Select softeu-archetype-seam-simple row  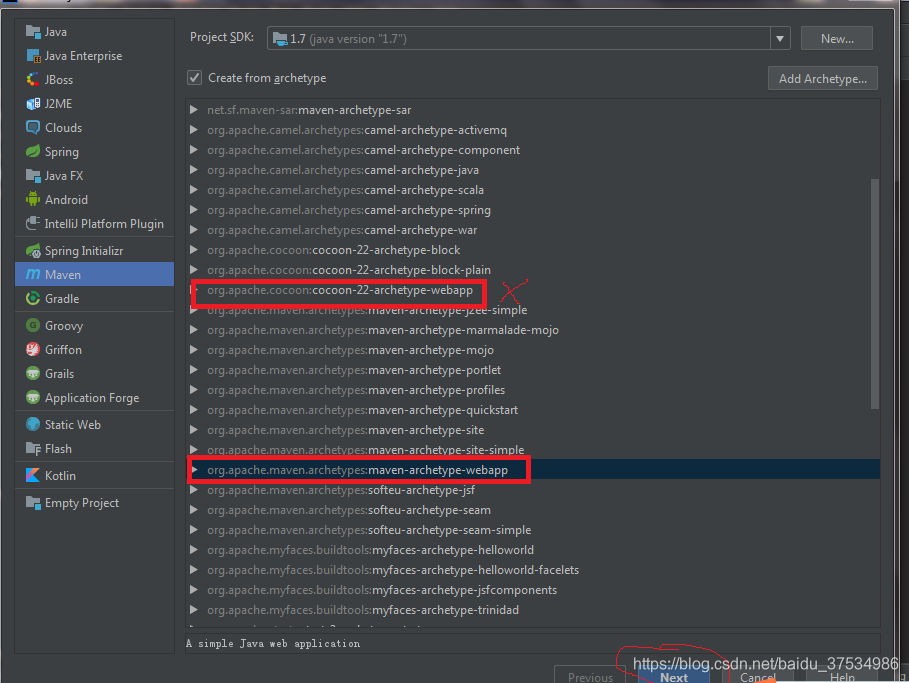pyautogui.click(x=533, y=530)
